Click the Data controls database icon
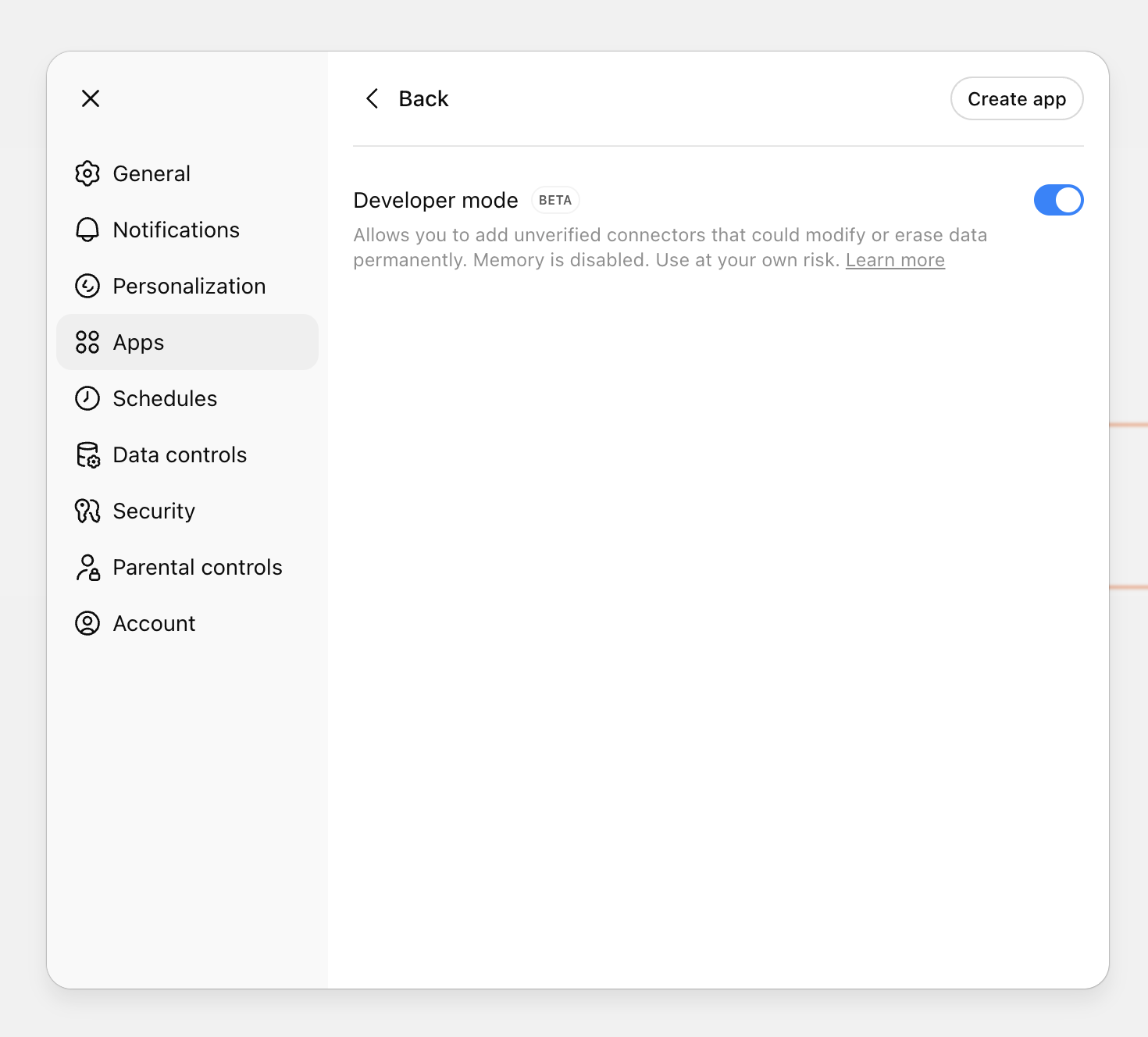 click(87, 454)
